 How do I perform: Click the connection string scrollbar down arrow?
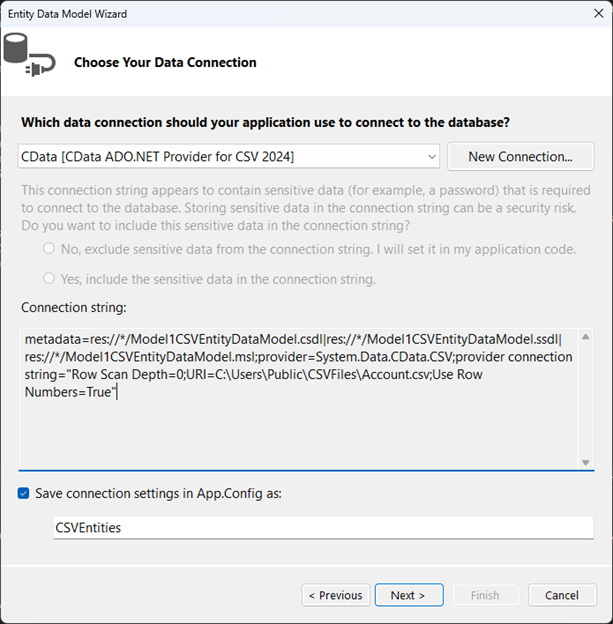point(586,461)
